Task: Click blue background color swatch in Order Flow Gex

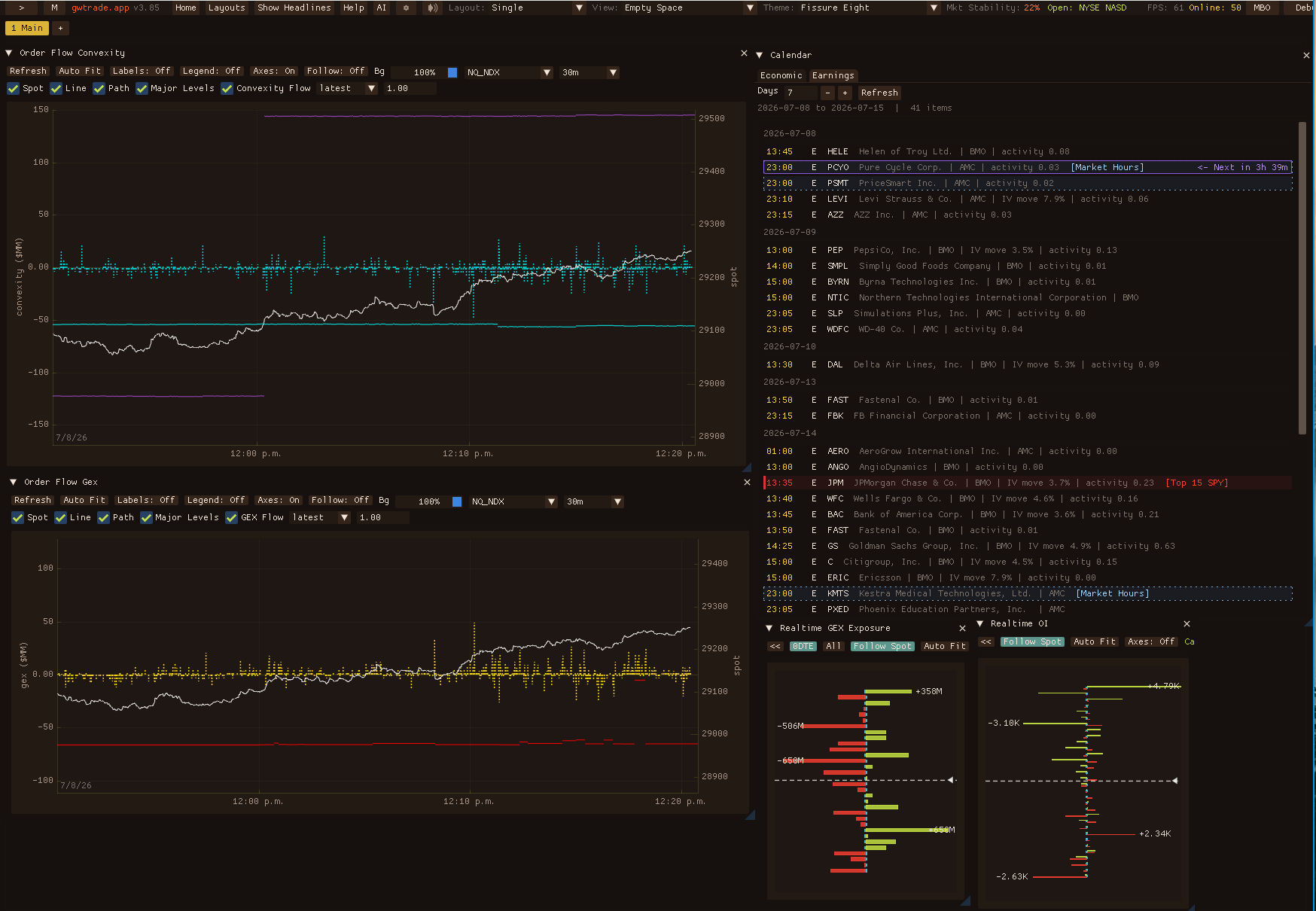Action: coord(457,501)
